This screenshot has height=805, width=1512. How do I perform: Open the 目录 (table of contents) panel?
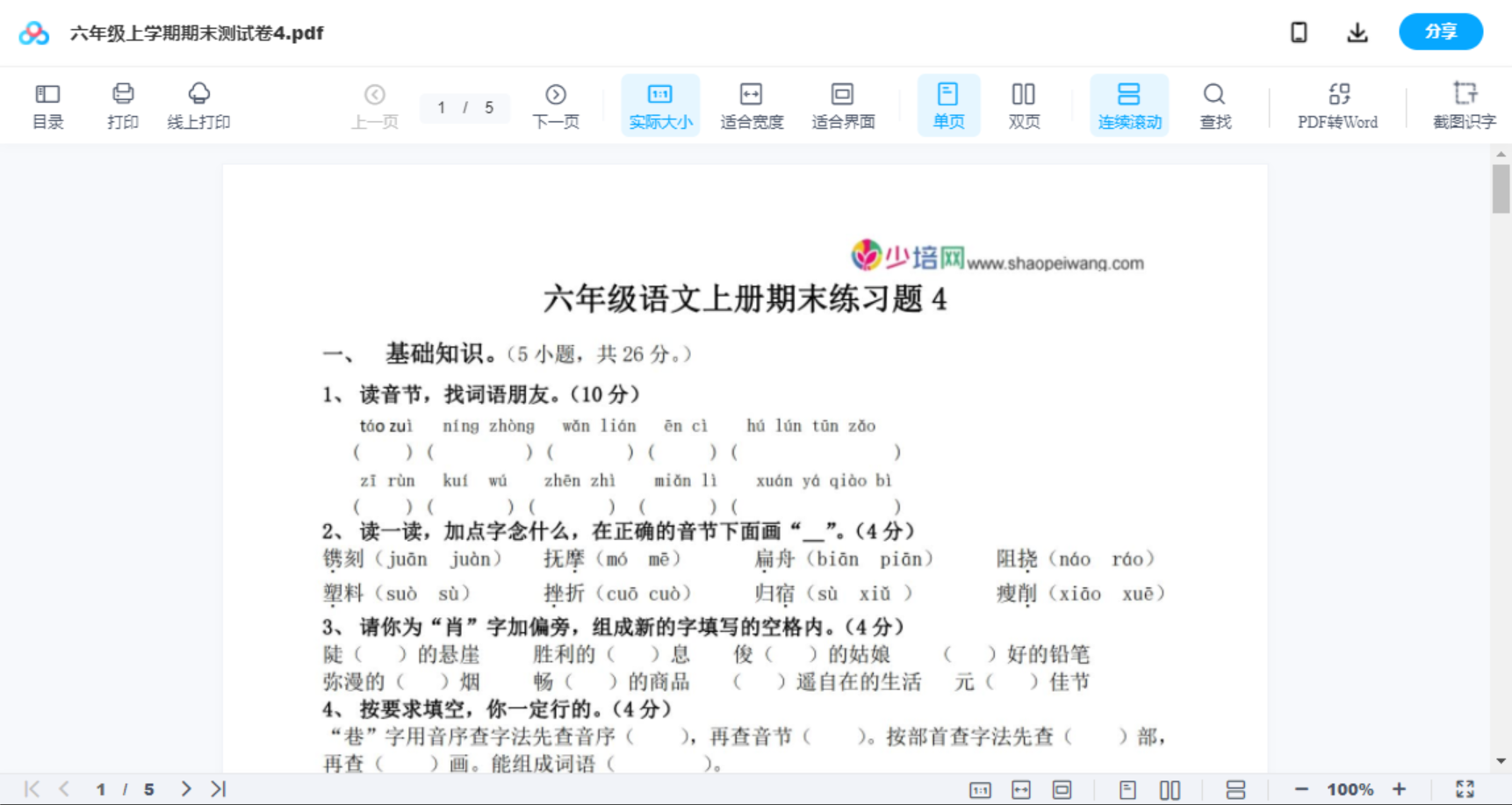[x=47, y=104]
